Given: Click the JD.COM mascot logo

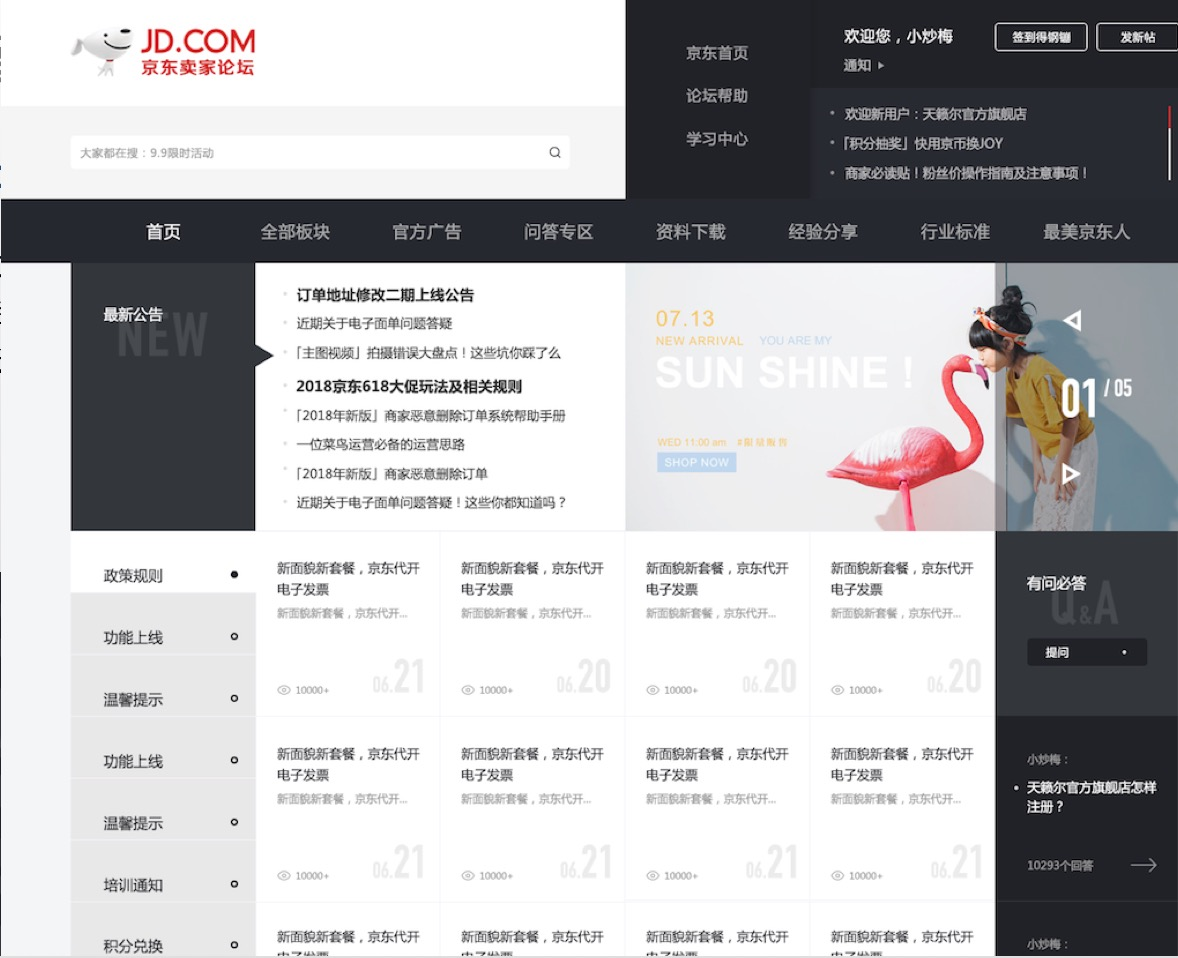Looking at the screenshot, I should click(x=100, y=48).
